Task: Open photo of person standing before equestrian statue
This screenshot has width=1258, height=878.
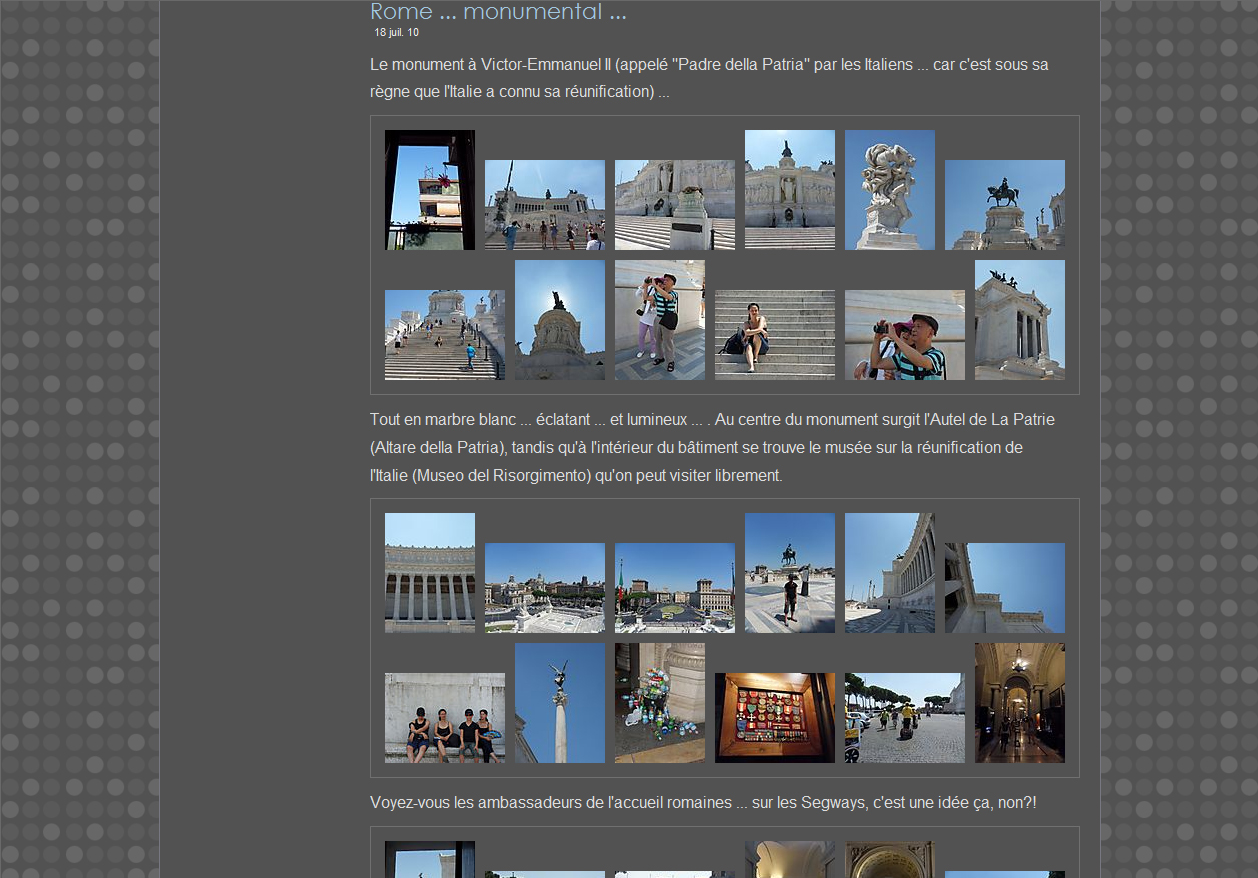Action: point(790,573)
